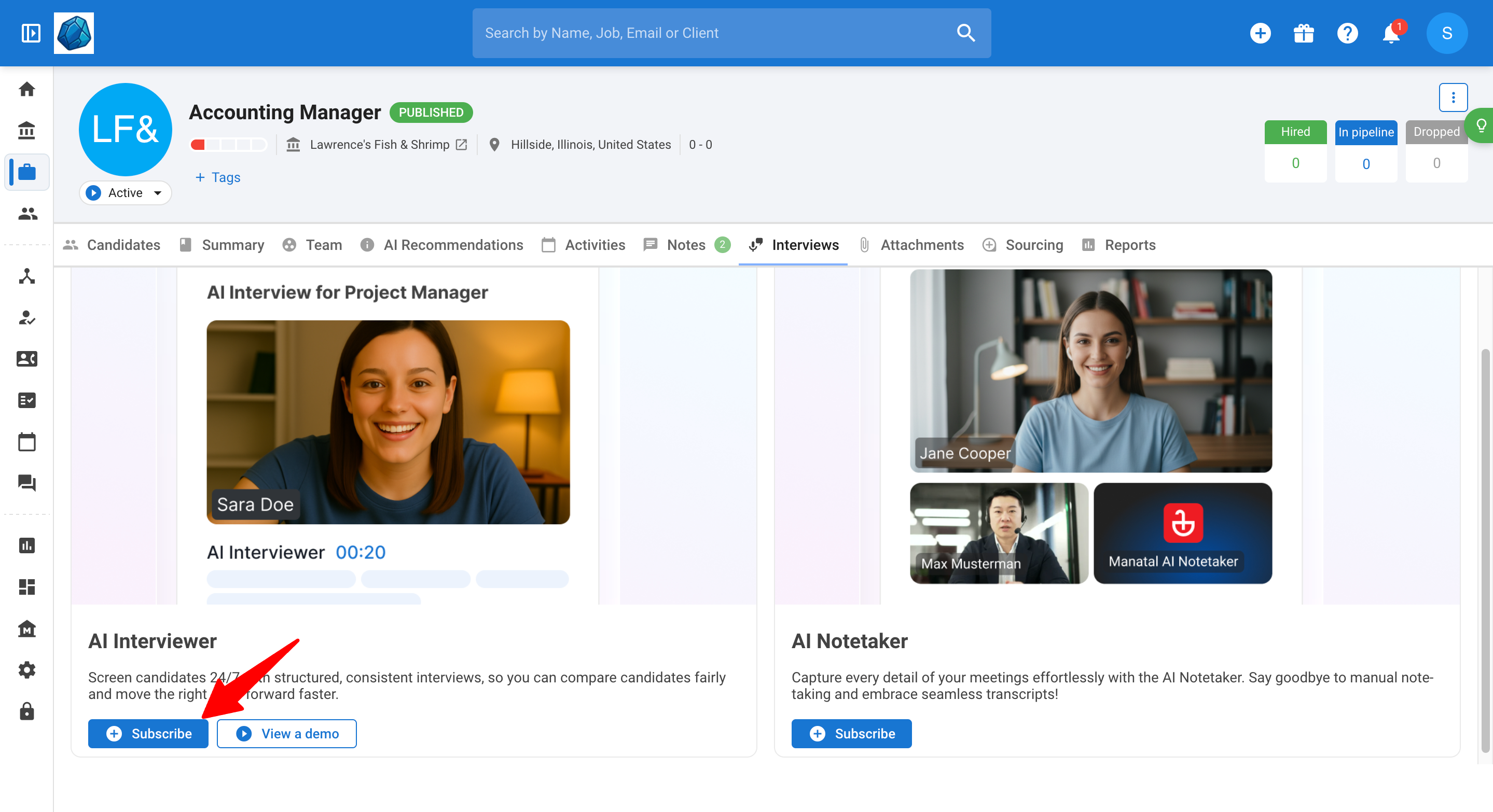This screenshot has width=1493, height=812.
Task: Click the page vertical scrollbar
Action: pos(1485,550)
